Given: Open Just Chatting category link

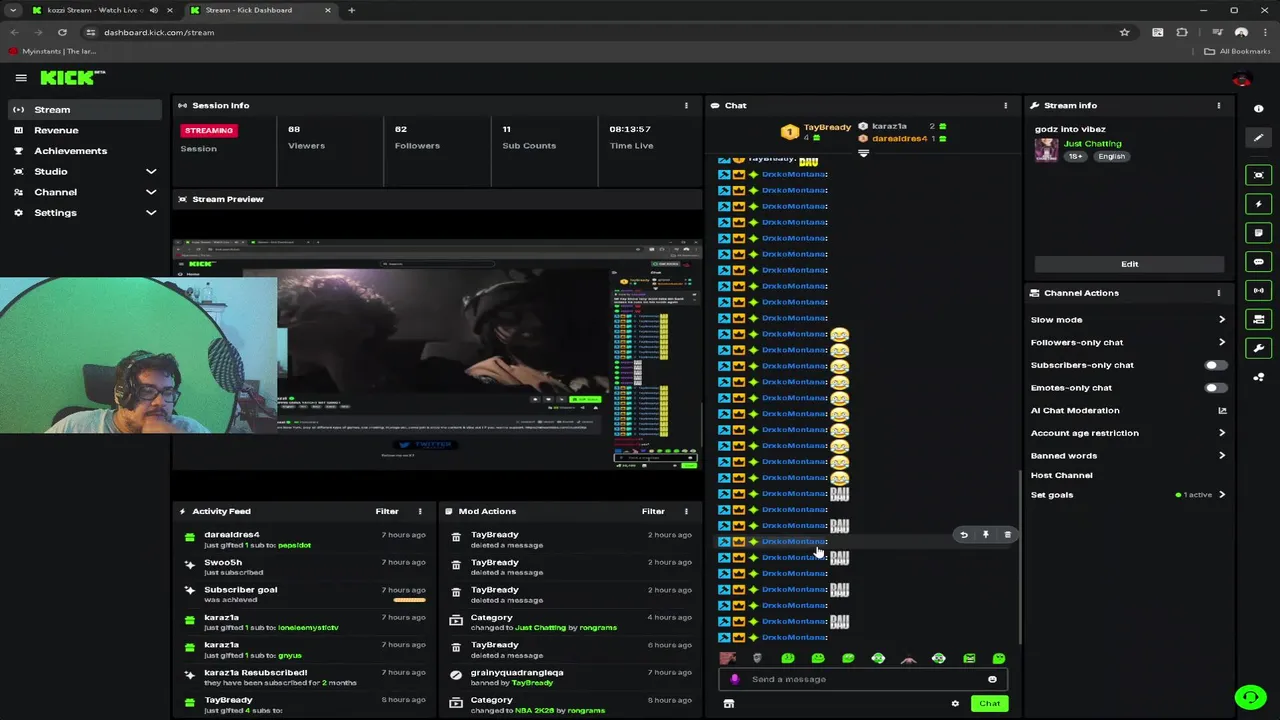Looking at the screenshot, I should point(1092,144).
